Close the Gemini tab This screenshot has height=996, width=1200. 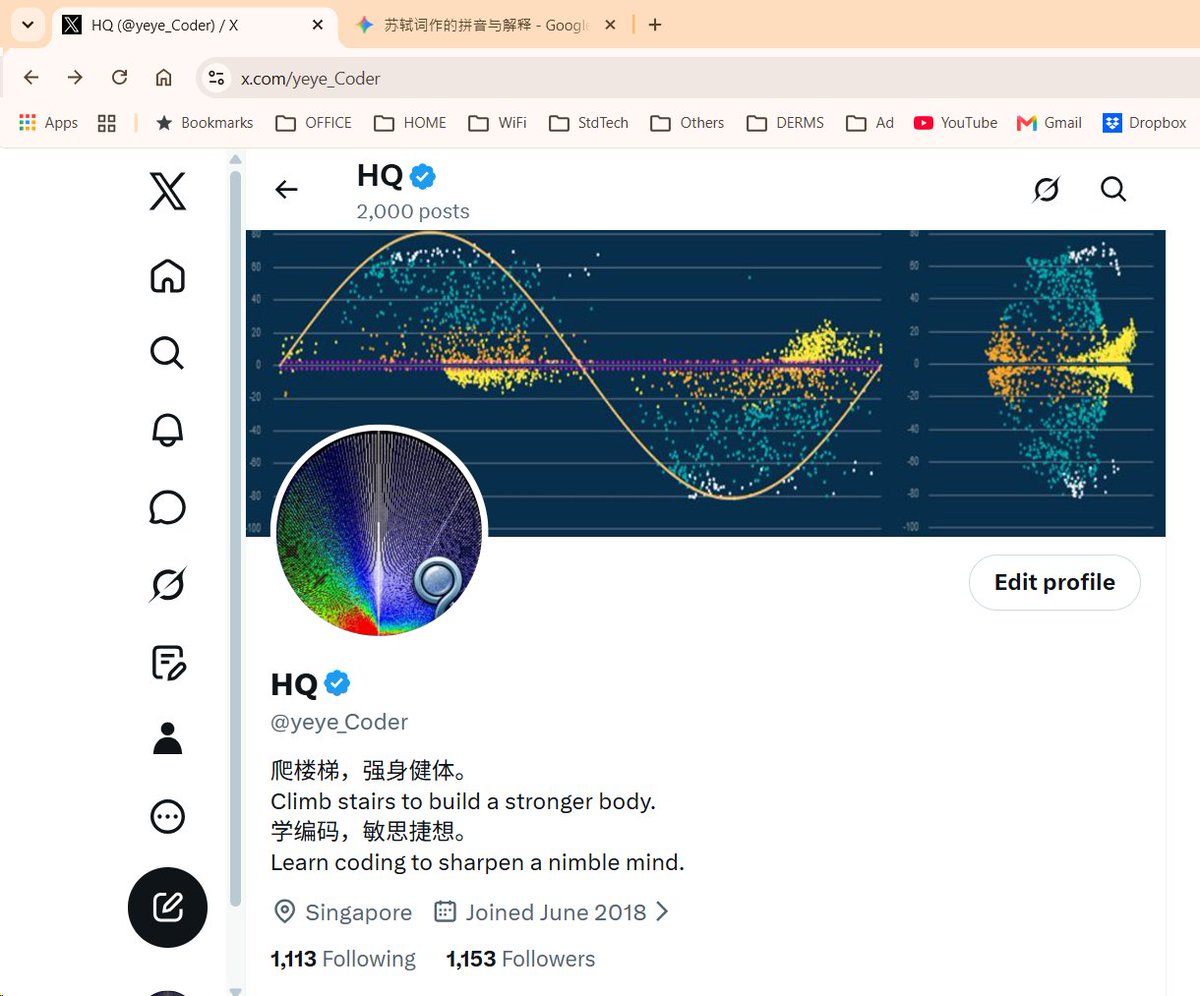(x=610, y=25)
